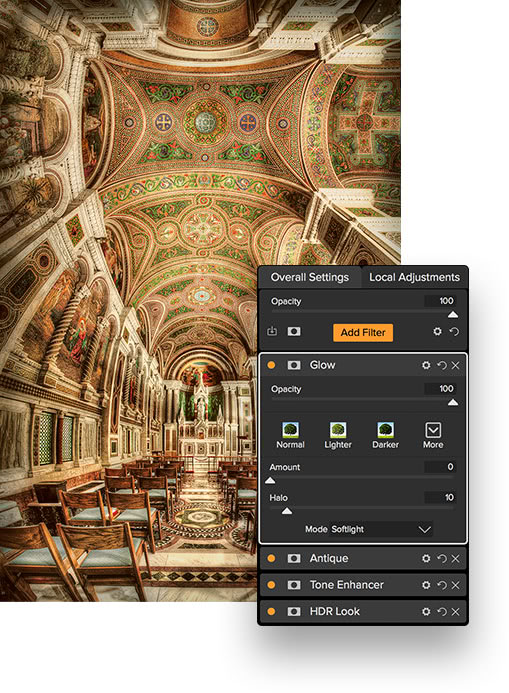
Task: Open the Glow filter gear menu
Action: coord(426,365)
